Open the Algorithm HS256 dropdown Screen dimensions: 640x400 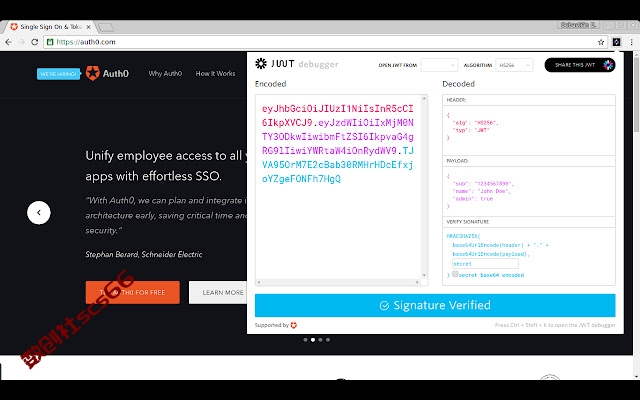point(514,65)
